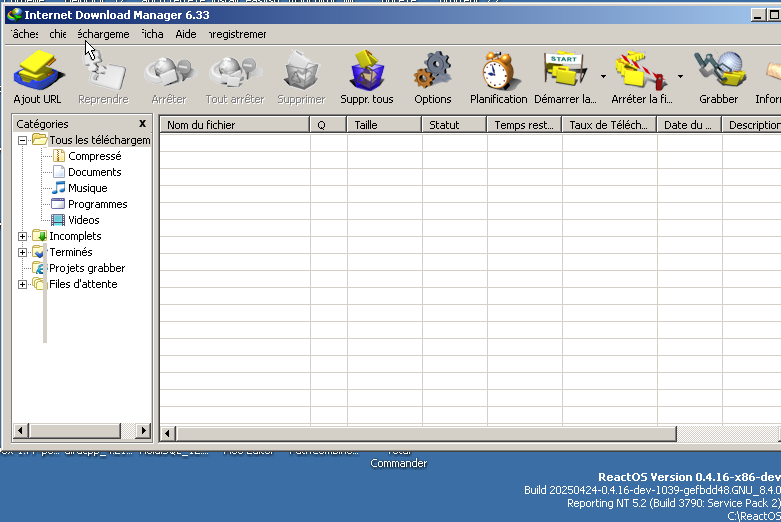Click the categories panel right scroll arrow
Viewport: 781px width, 522px height.
[143, 430]
